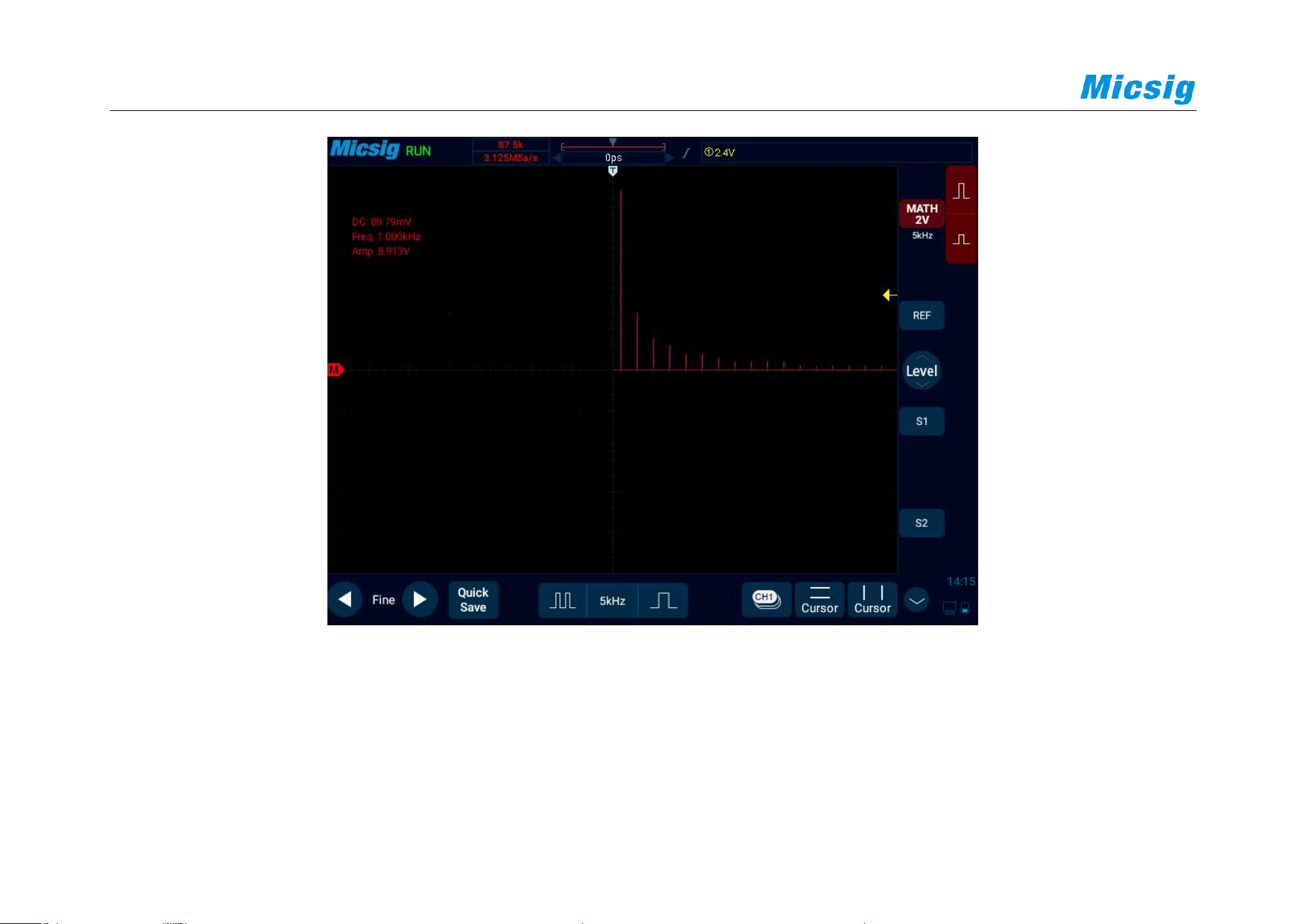Image resolution: width=1307 pixels, height=924 pixels.
Task: Select the T trigger position marker
Action: (612, 171)
